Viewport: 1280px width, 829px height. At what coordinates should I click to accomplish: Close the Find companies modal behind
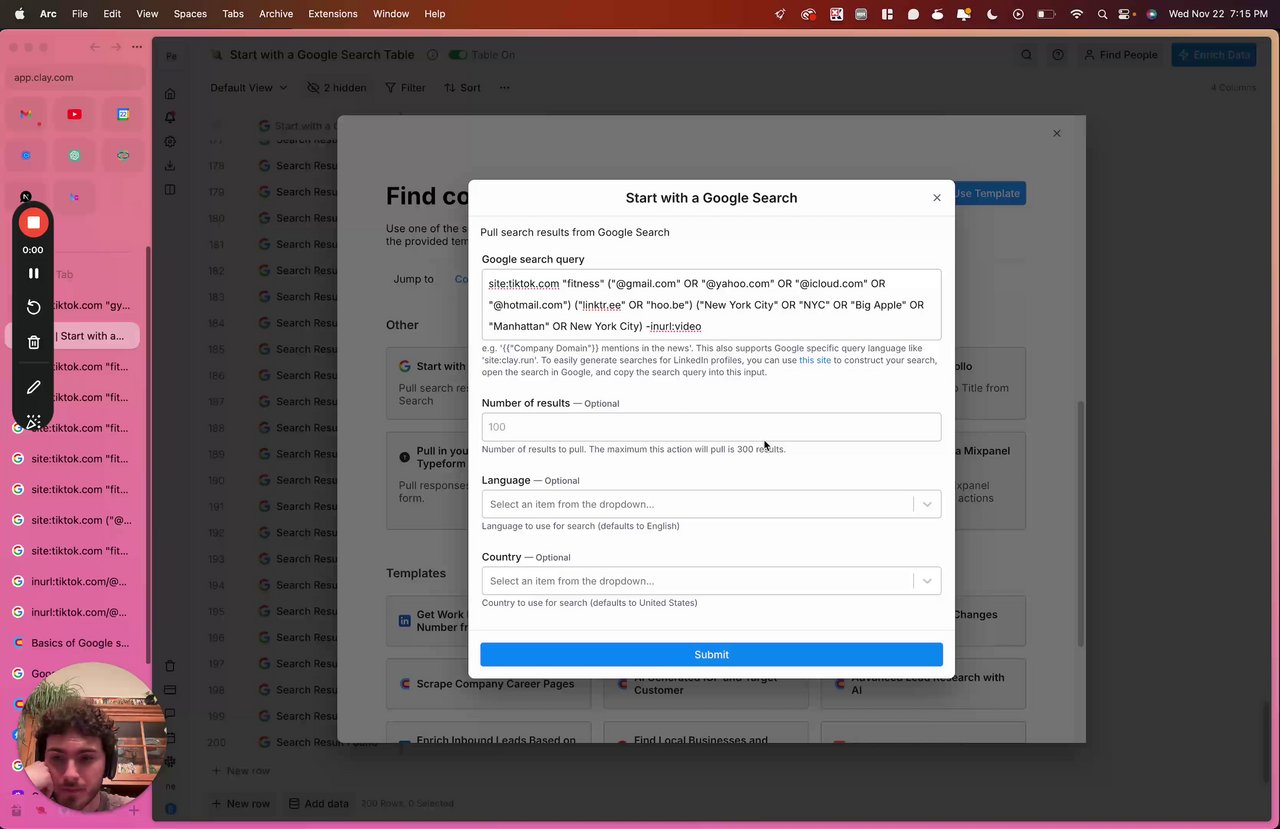(x=1056, y=133)
